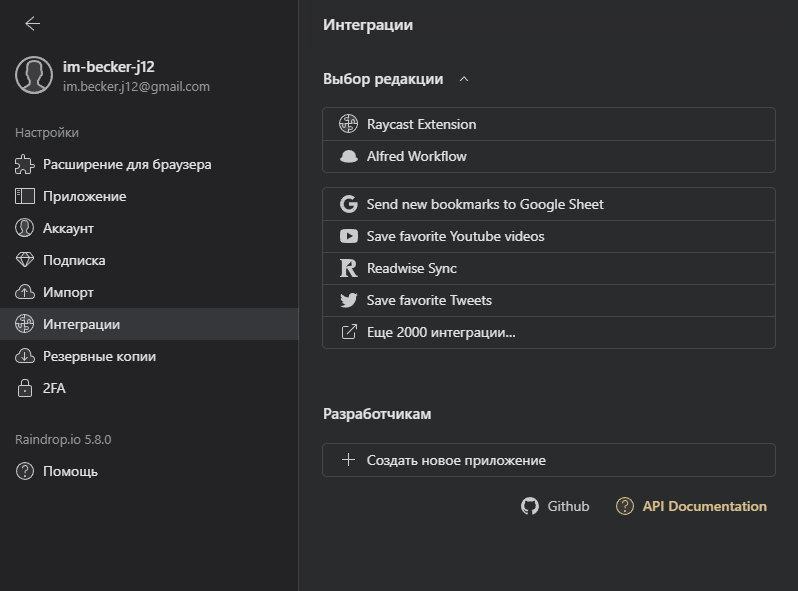Image resolution: width=798 pixels, height=591 pixels.
Task: Click the user avatar icon
Action: click(34, 75)
